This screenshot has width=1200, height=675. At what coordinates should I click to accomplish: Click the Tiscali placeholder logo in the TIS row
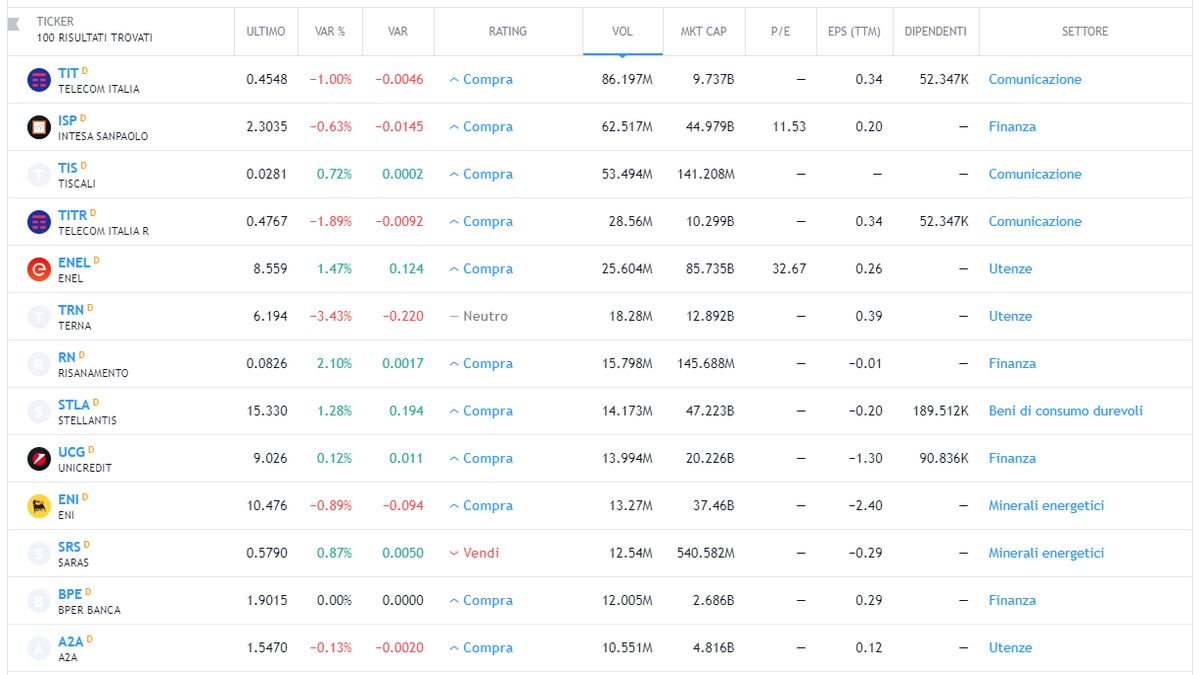tap(39, 175)
